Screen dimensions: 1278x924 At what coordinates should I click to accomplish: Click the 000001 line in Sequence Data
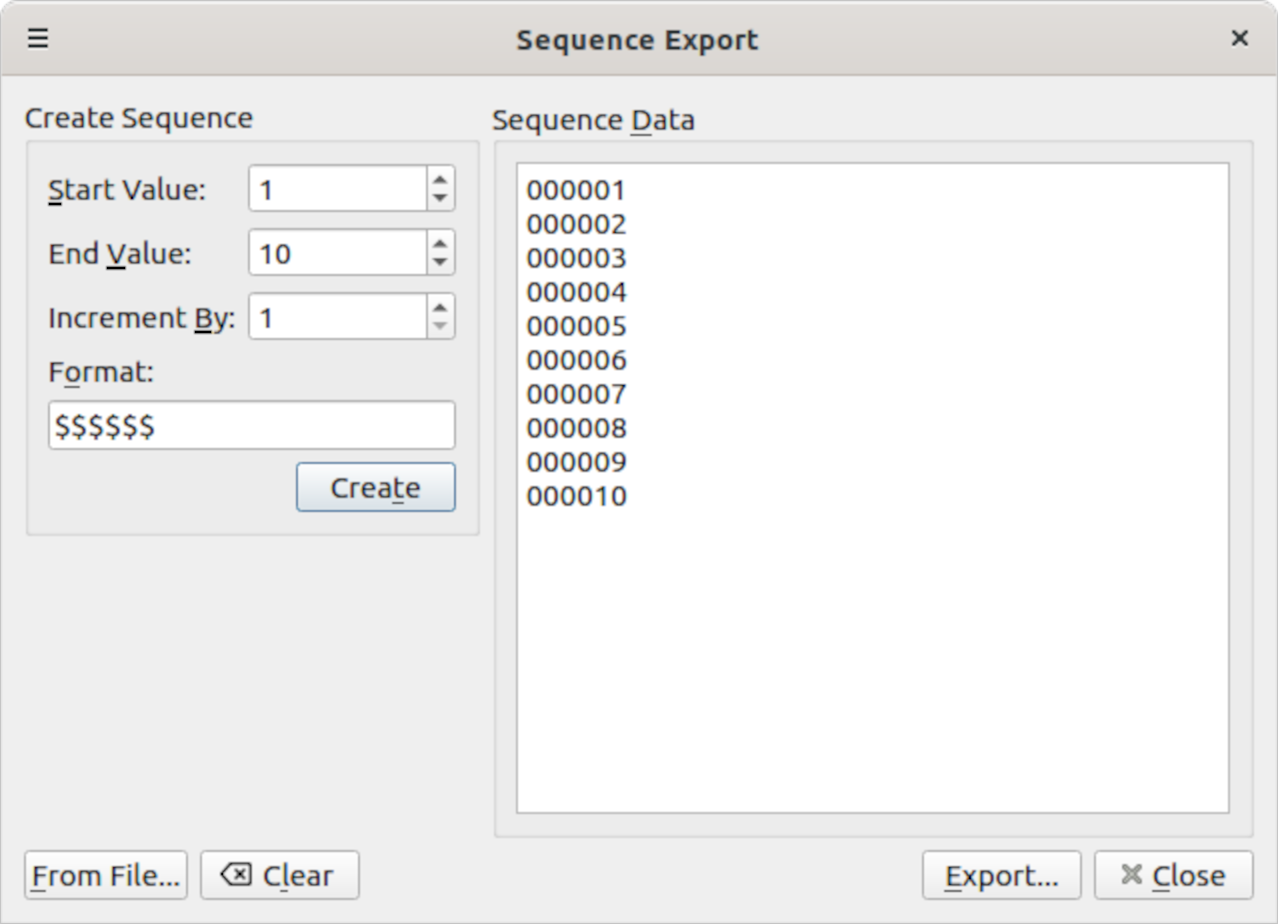[x=576, y=190]
